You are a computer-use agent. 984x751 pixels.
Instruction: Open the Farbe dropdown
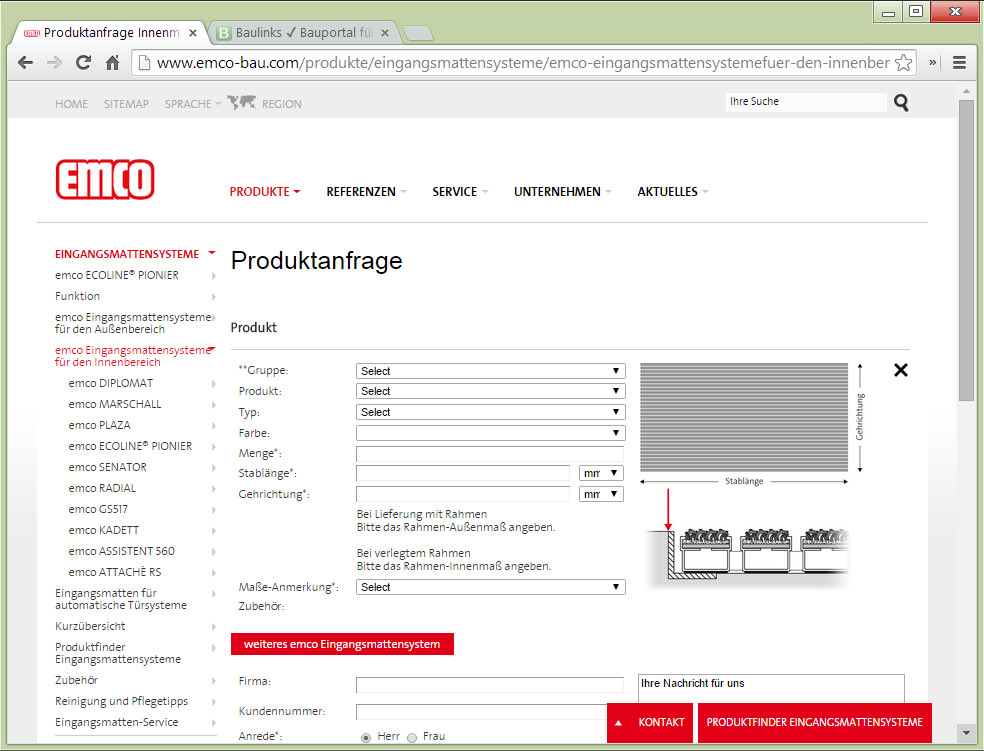(490, 433)
